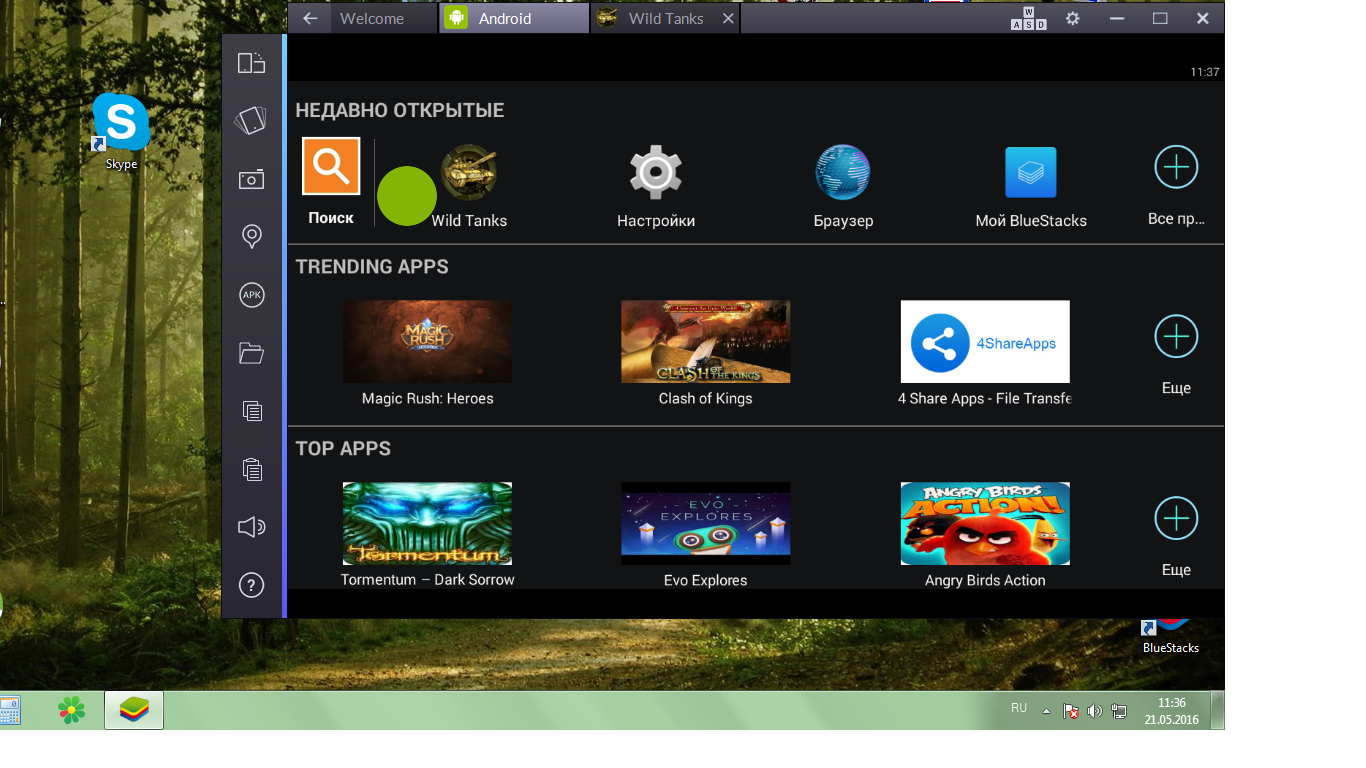Click the RU language indicator
Viewport: 1366px width, 768px height.
pos(1019,708)
